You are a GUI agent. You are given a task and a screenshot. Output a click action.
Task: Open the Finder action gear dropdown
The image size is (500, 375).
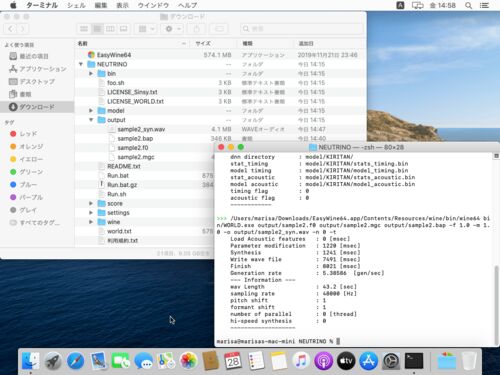173,29
